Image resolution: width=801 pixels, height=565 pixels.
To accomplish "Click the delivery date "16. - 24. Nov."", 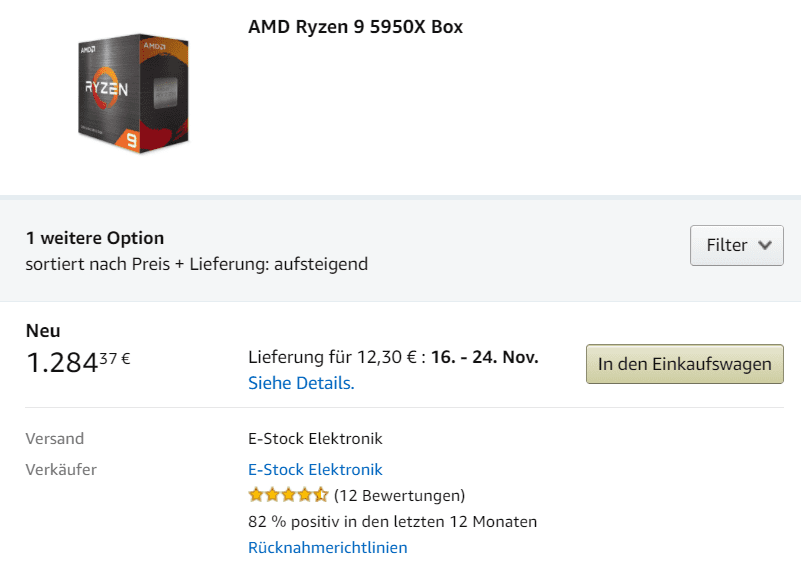I will coord(485,357).
